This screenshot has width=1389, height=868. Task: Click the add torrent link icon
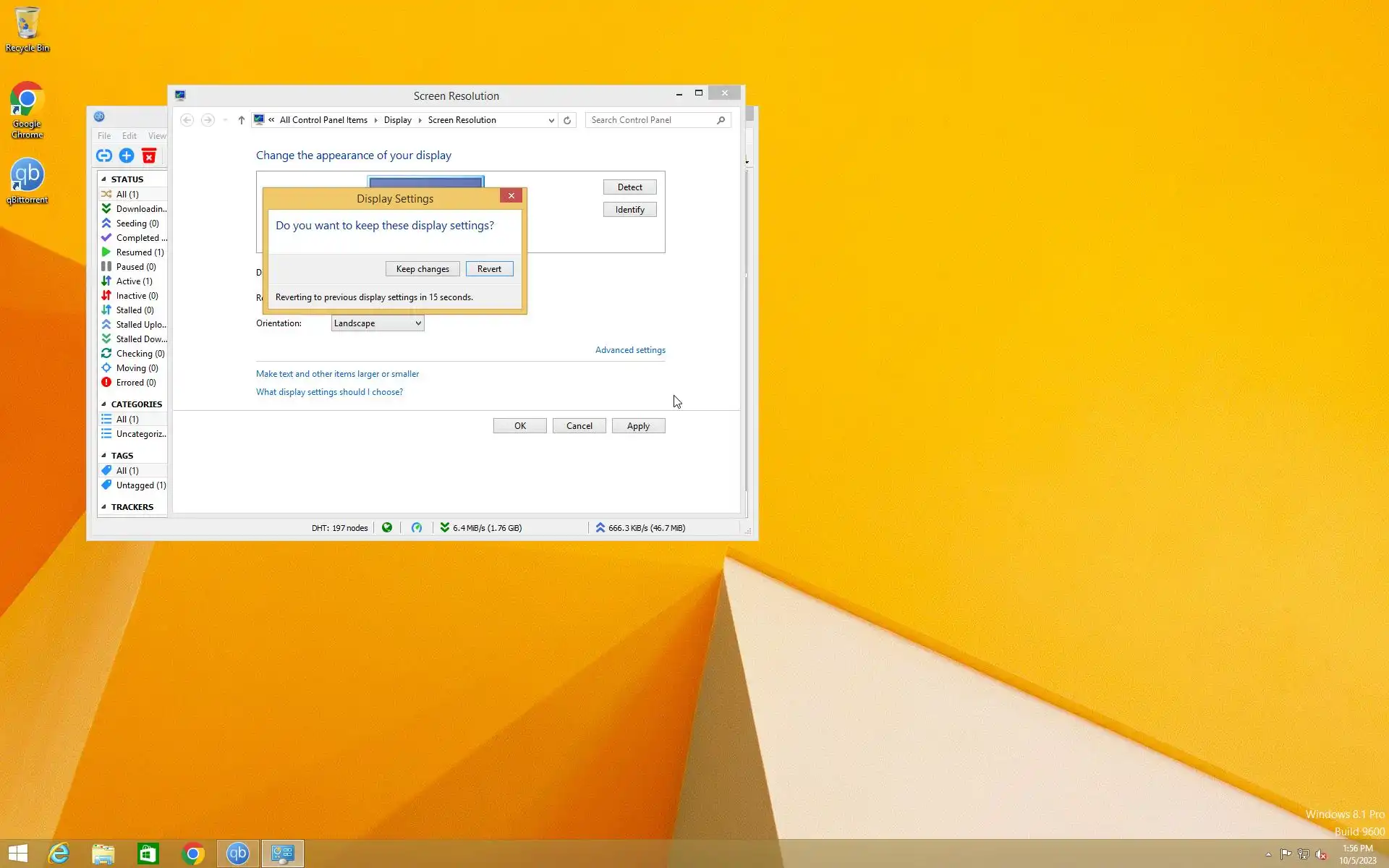click(x=104, y=156)
